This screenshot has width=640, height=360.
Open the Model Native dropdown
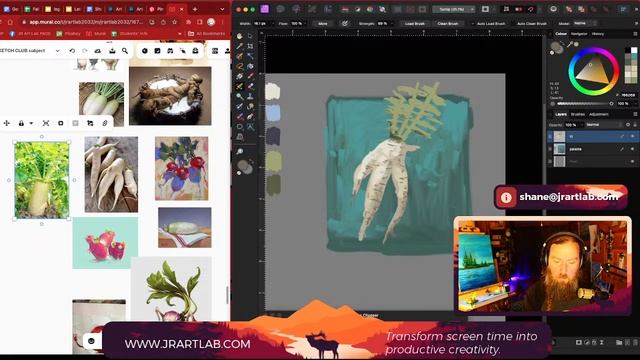(584, 24)
